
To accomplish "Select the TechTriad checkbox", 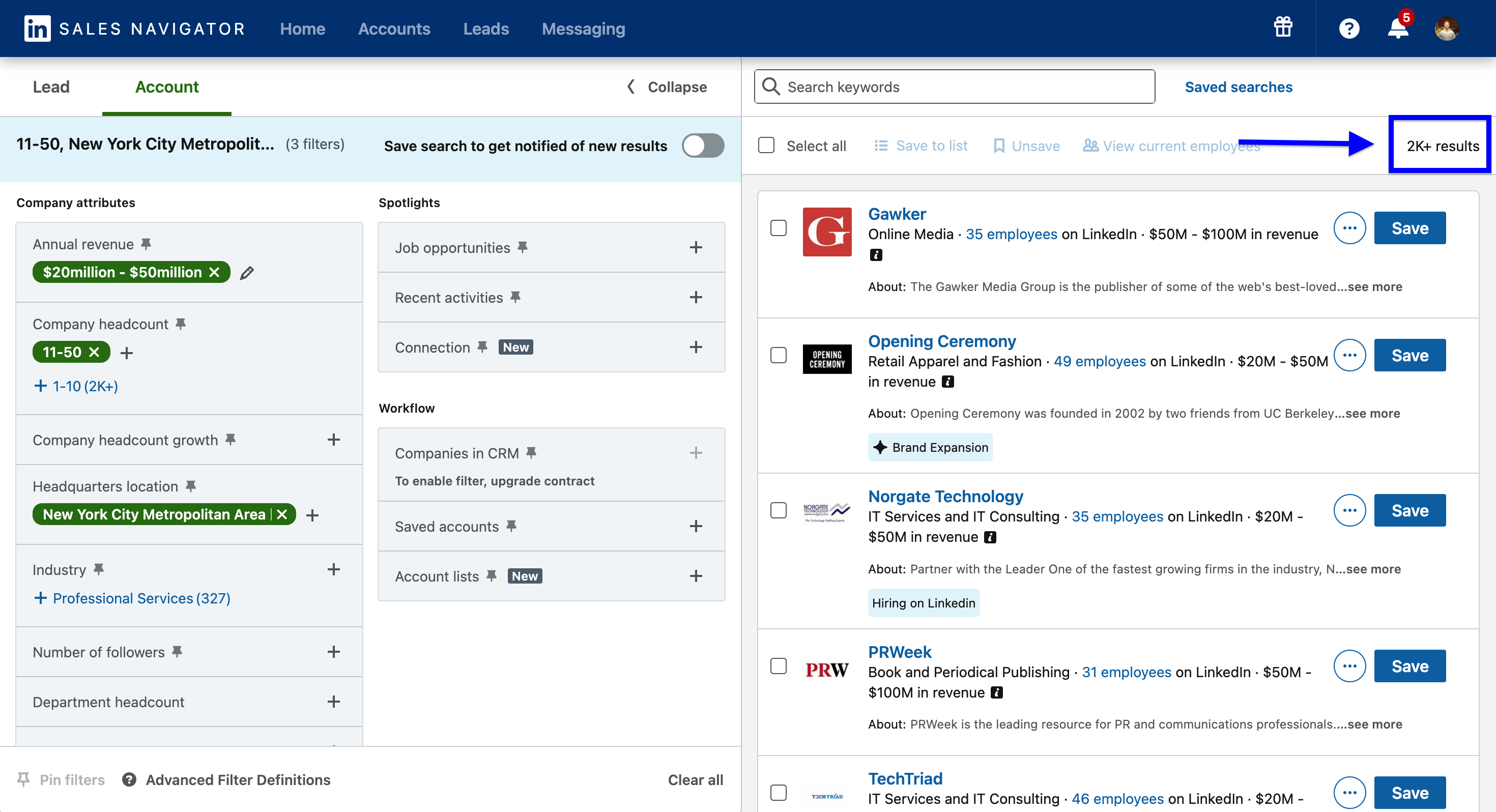I will point(778,792).
